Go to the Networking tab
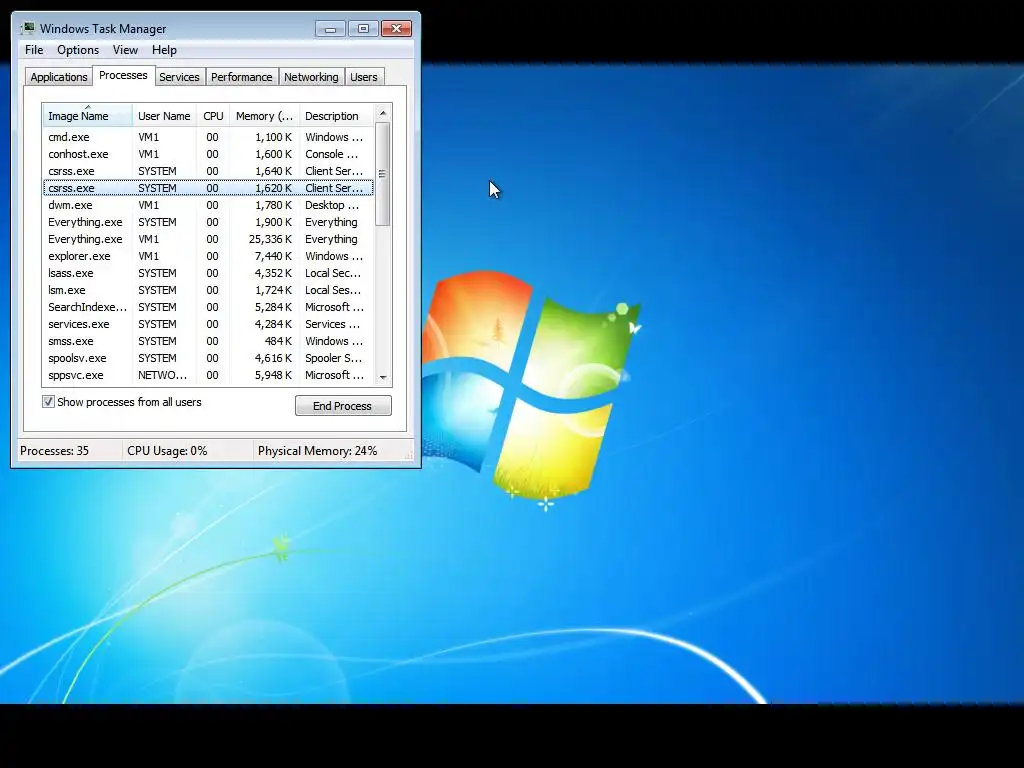The image size is (1024, 768). [312, 77]
